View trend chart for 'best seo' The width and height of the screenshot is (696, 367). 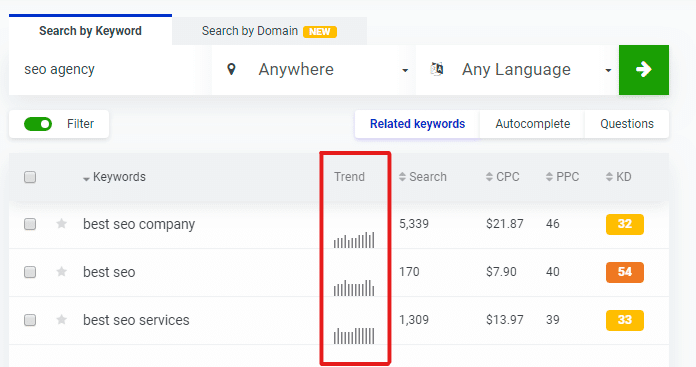point(354,288)
